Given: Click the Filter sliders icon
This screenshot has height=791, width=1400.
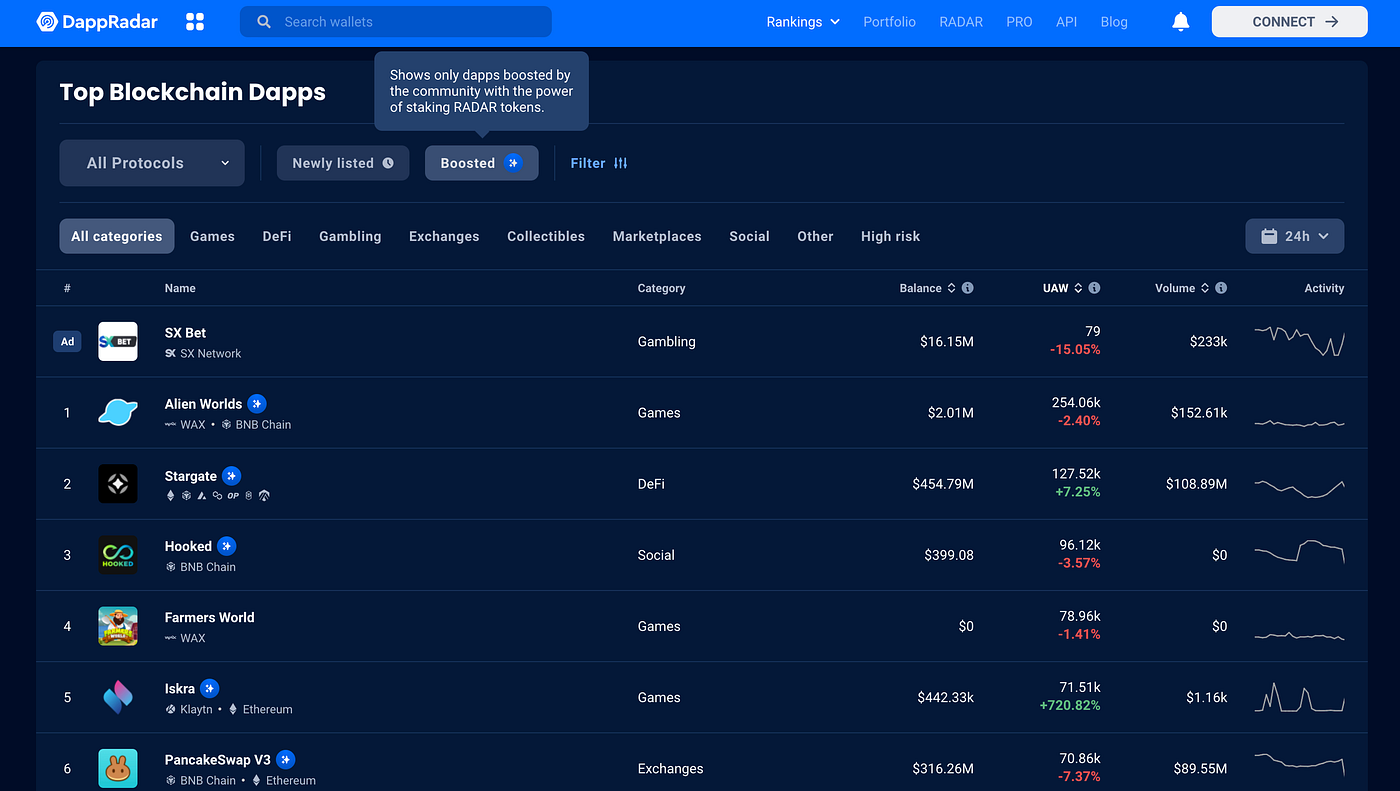Looking at the screenshot, I should [x=621, y=163].
